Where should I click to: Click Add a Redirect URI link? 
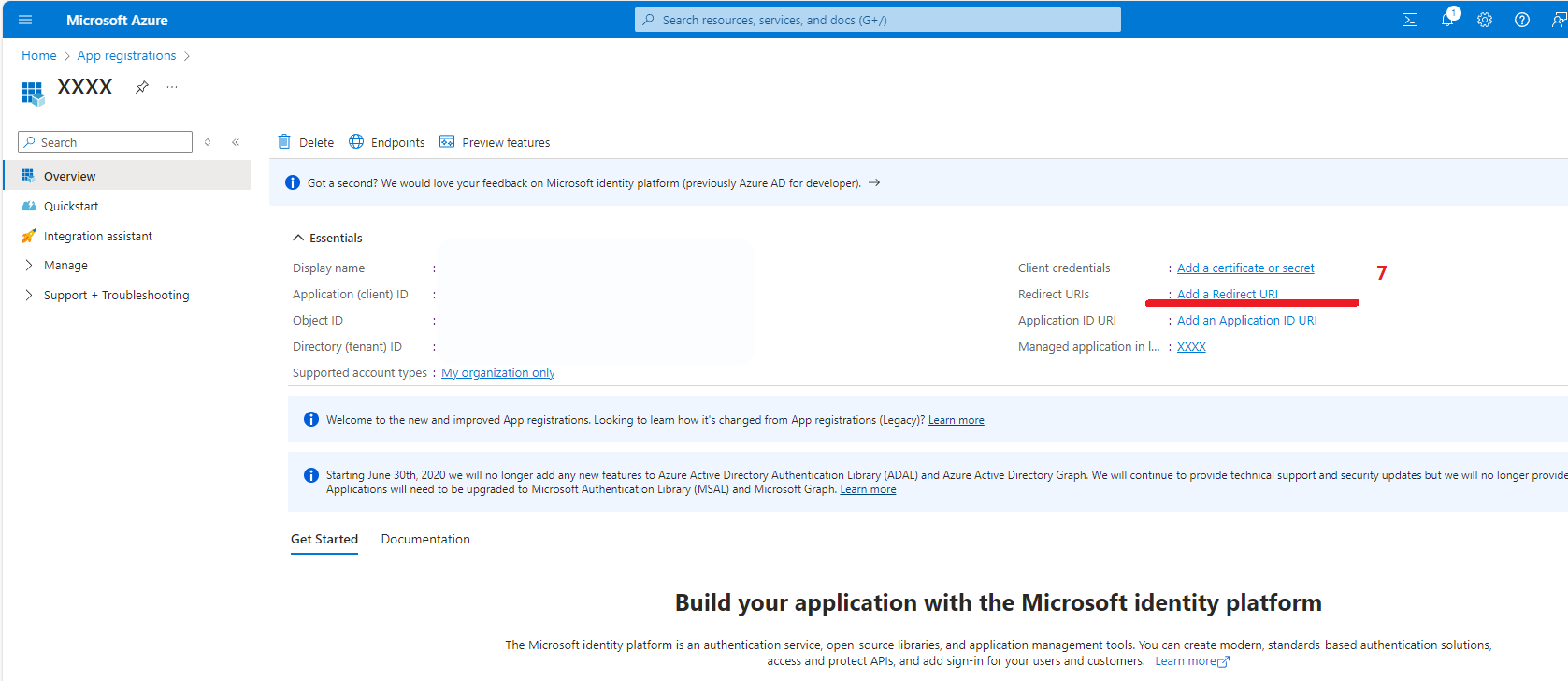pos(1228,294)
